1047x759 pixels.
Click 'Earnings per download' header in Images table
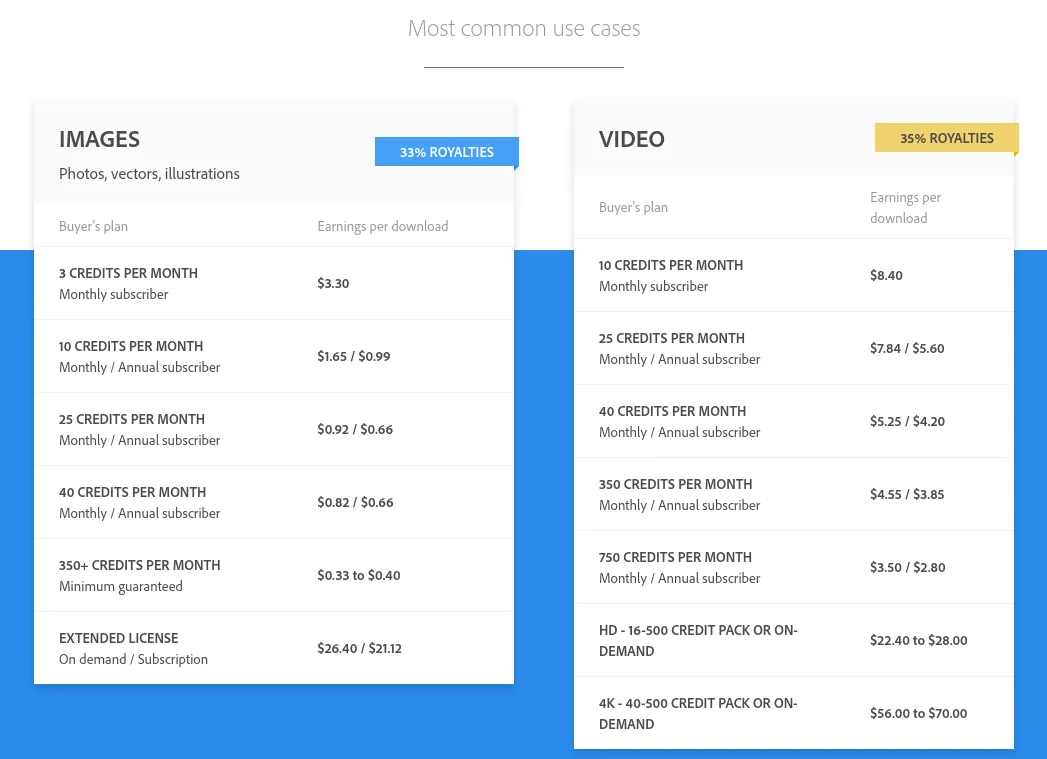[383, 226]
